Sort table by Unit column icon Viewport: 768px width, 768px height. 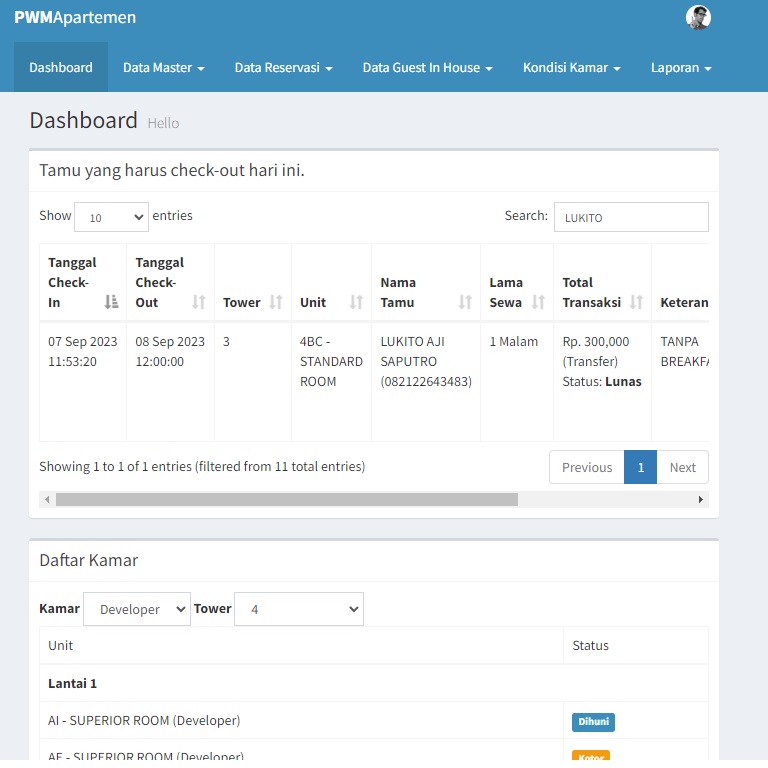coord(356,302)
